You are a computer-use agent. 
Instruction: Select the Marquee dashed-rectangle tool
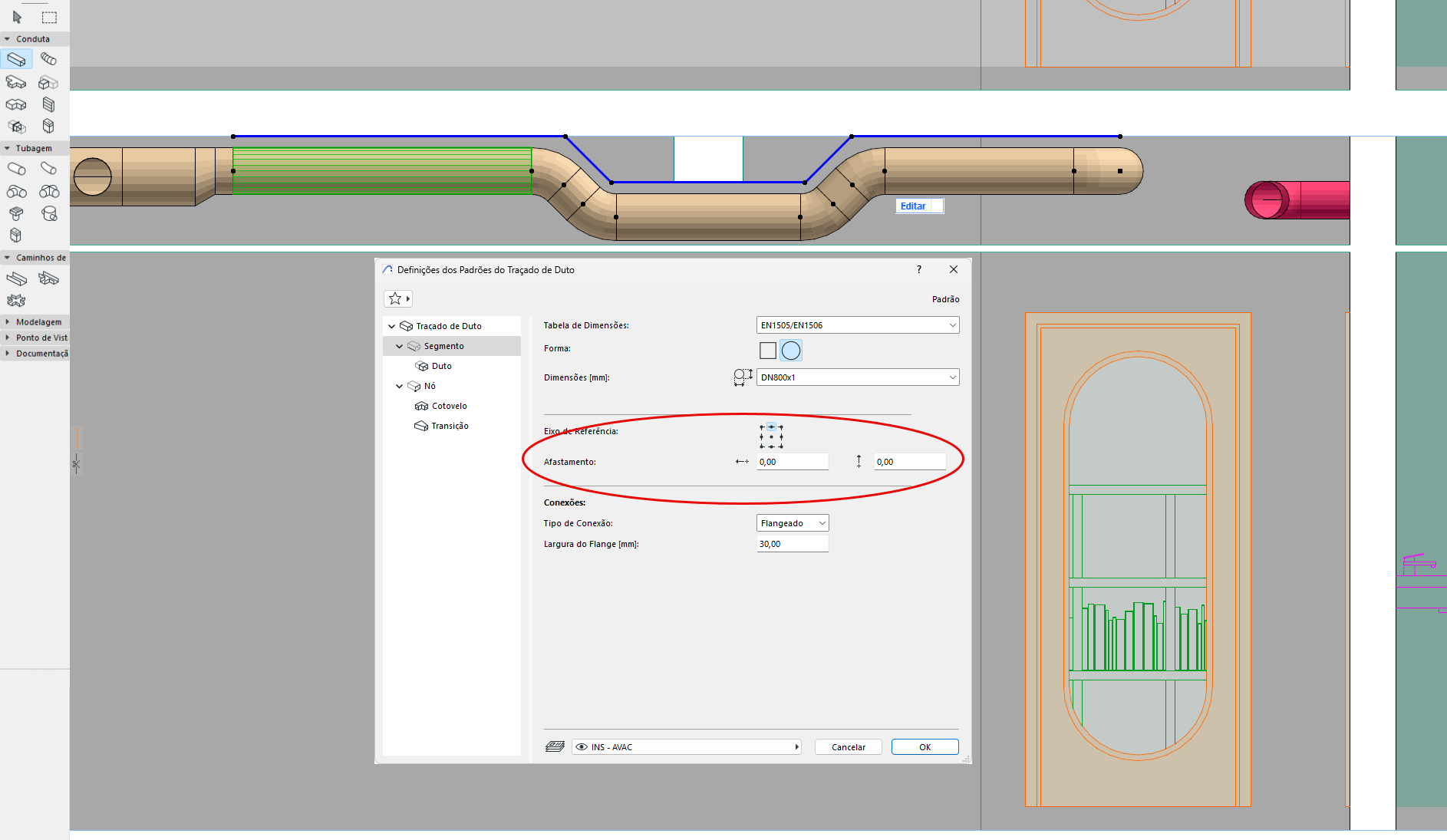[49, 17]
